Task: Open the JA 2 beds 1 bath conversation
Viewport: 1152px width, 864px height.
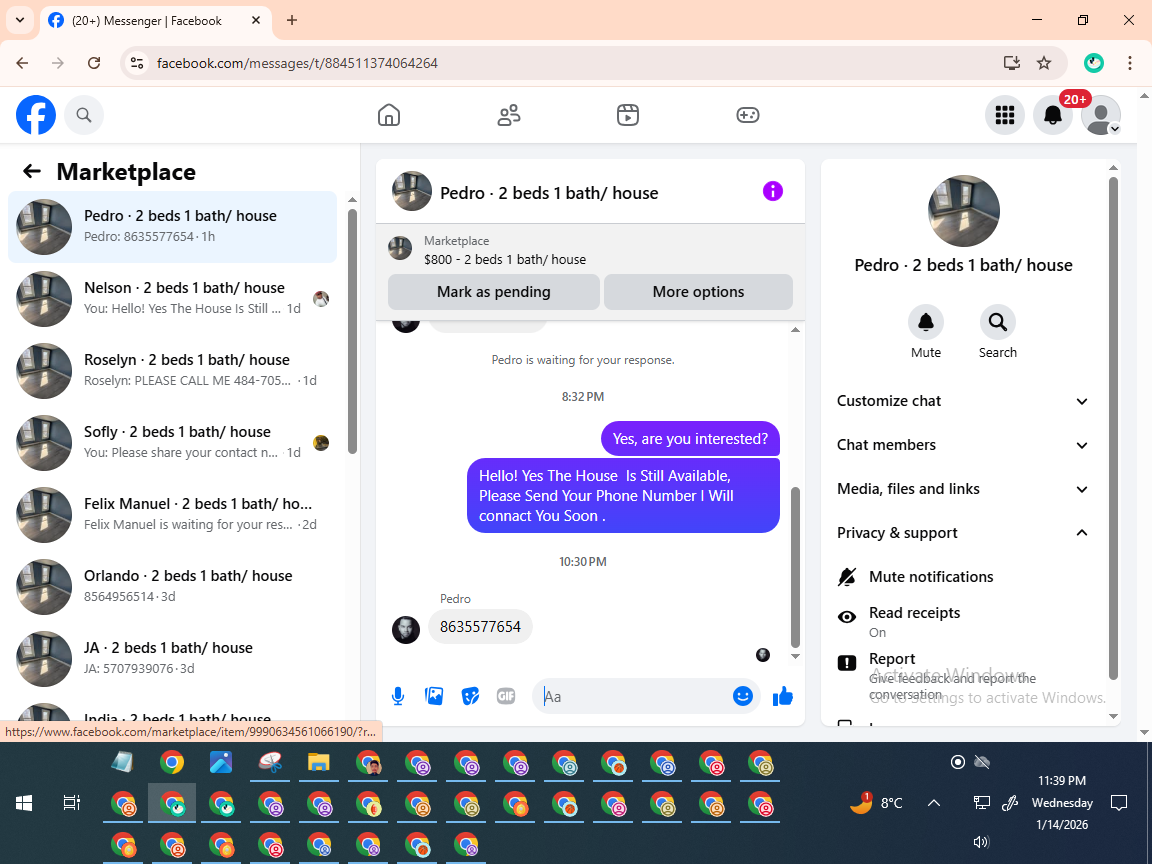Action: [173, 658]
